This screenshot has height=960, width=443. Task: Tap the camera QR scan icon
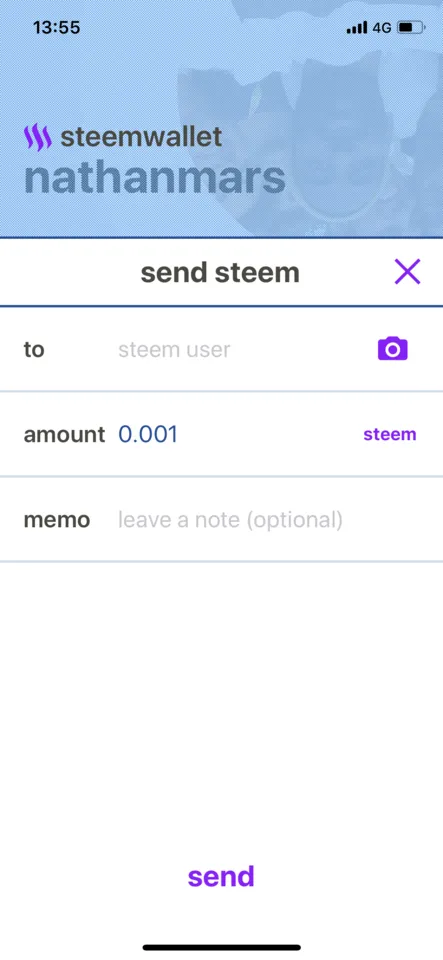click(393, 349)
